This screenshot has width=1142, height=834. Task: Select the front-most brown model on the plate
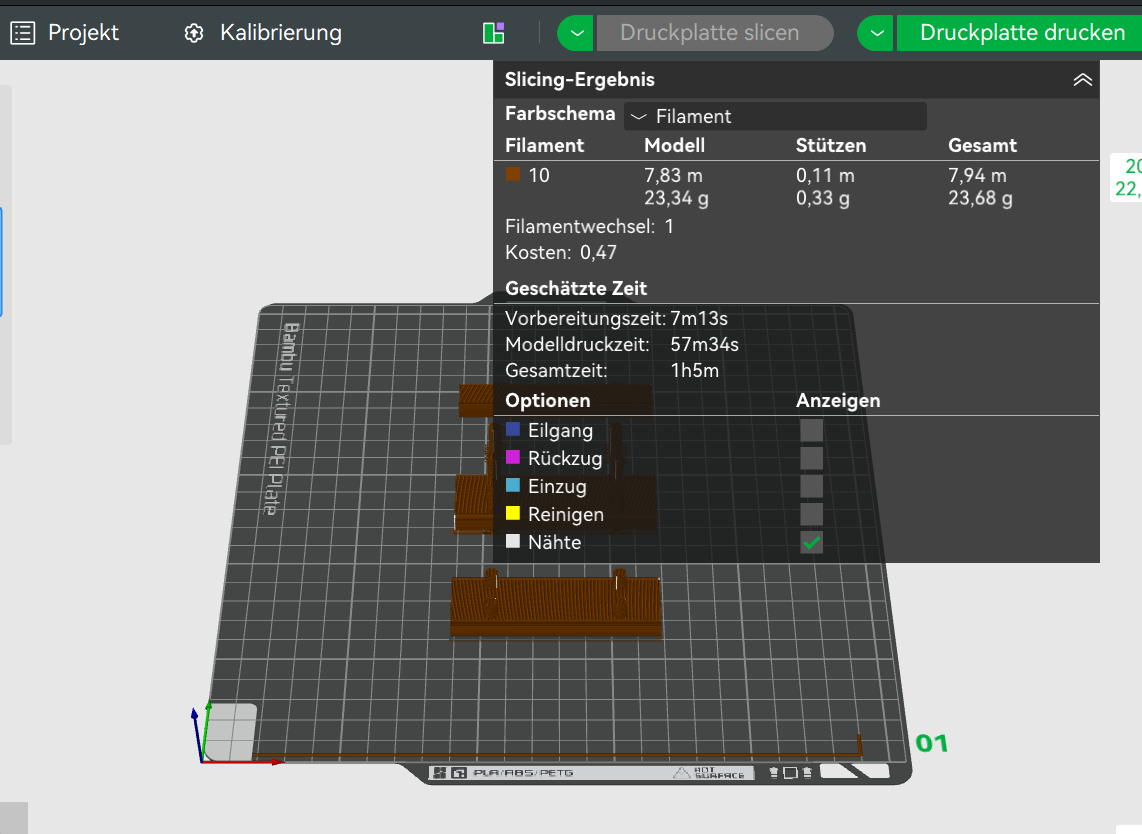click(x=555, y=606)
